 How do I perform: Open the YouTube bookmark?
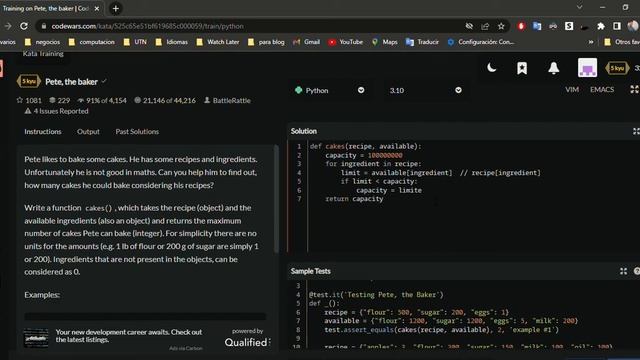click(x=346, y=42)
